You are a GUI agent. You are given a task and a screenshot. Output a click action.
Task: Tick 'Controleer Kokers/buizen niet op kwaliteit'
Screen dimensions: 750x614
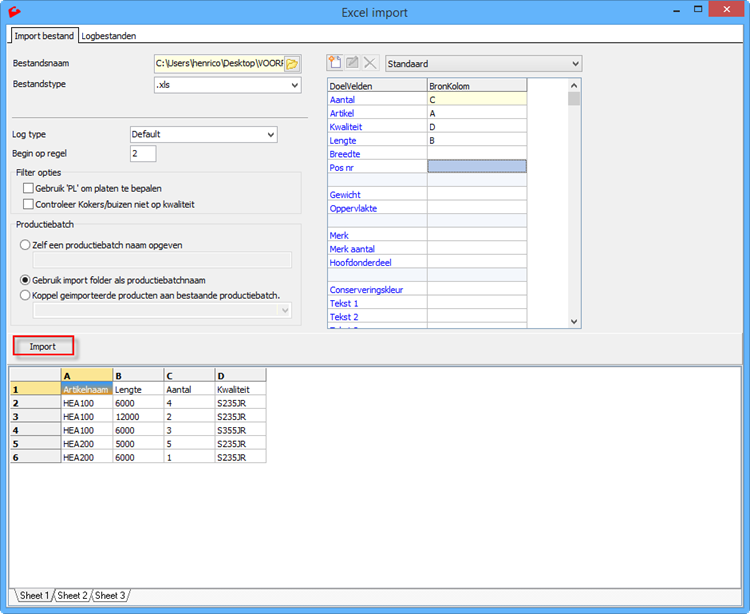[x=28, y=205]
